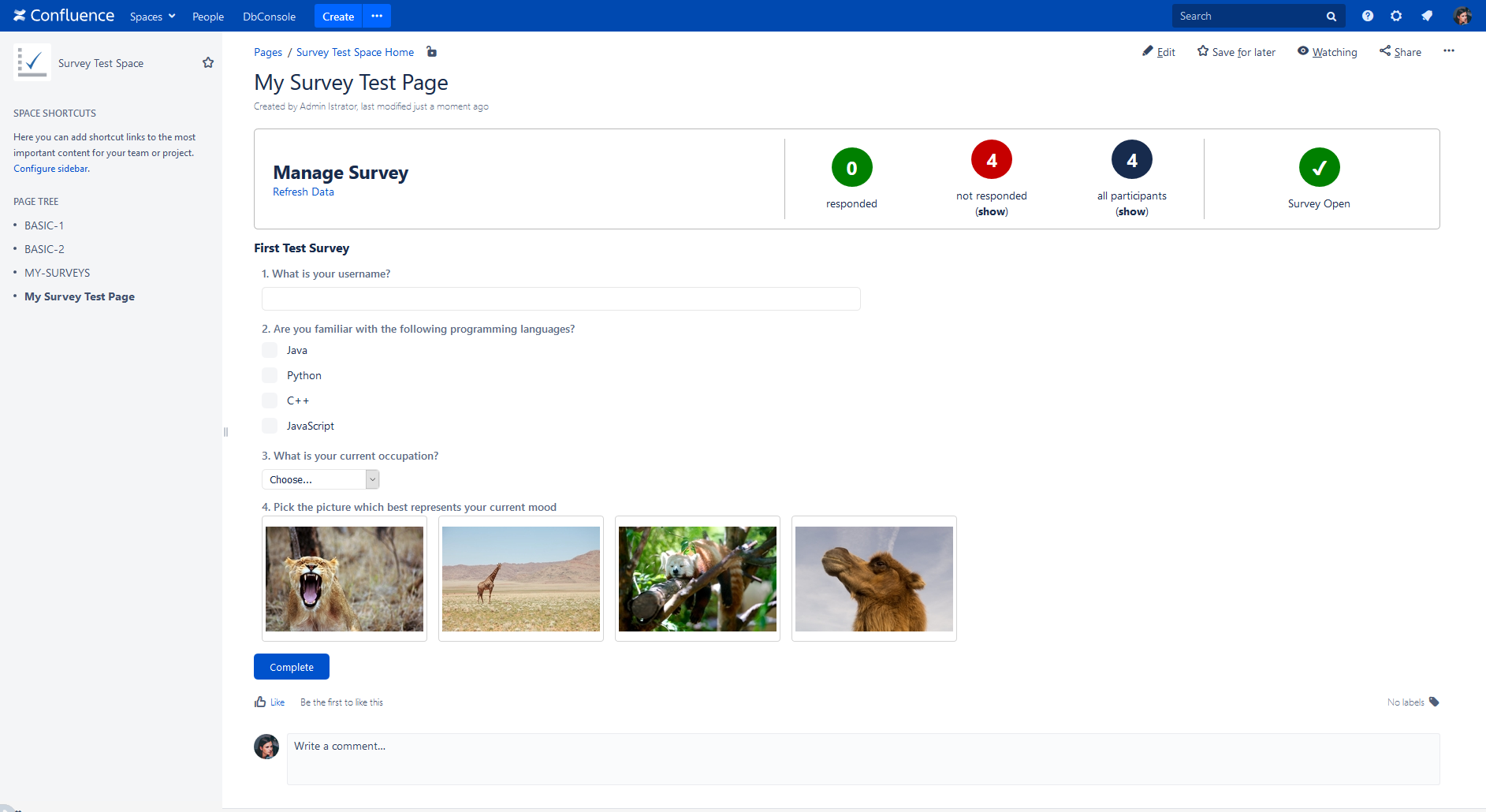Screen dimensions: 1486x812
Task: Open Create more options ellipsis
Action: 377,16
